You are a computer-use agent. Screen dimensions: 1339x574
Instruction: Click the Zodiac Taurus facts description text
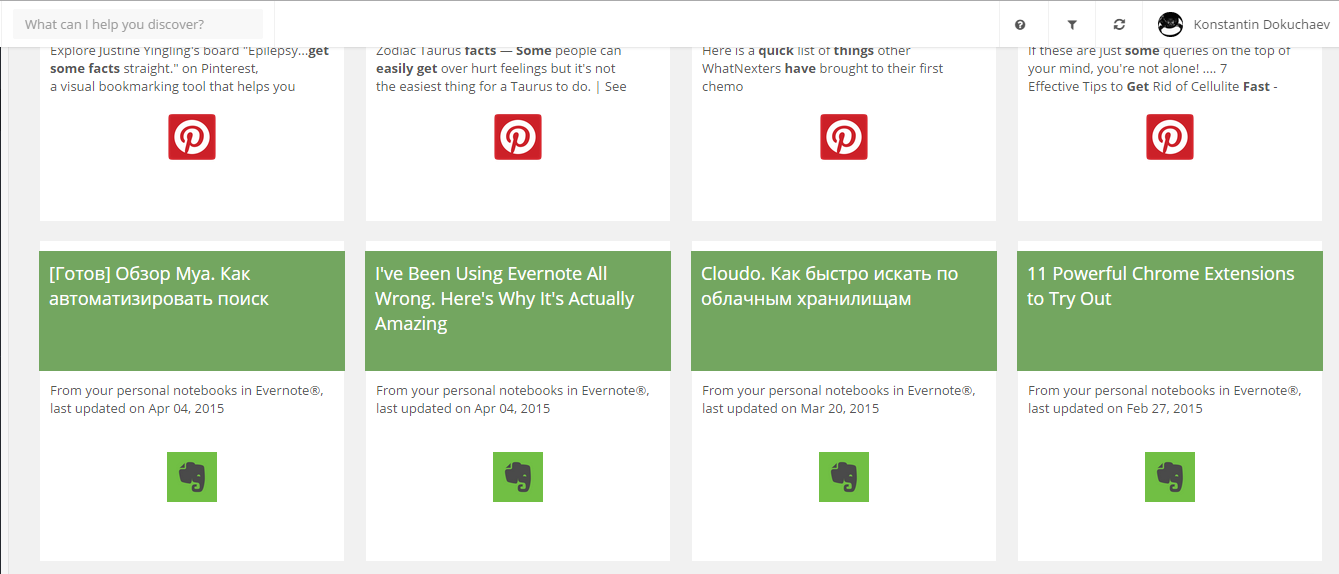tap(501, 68)
